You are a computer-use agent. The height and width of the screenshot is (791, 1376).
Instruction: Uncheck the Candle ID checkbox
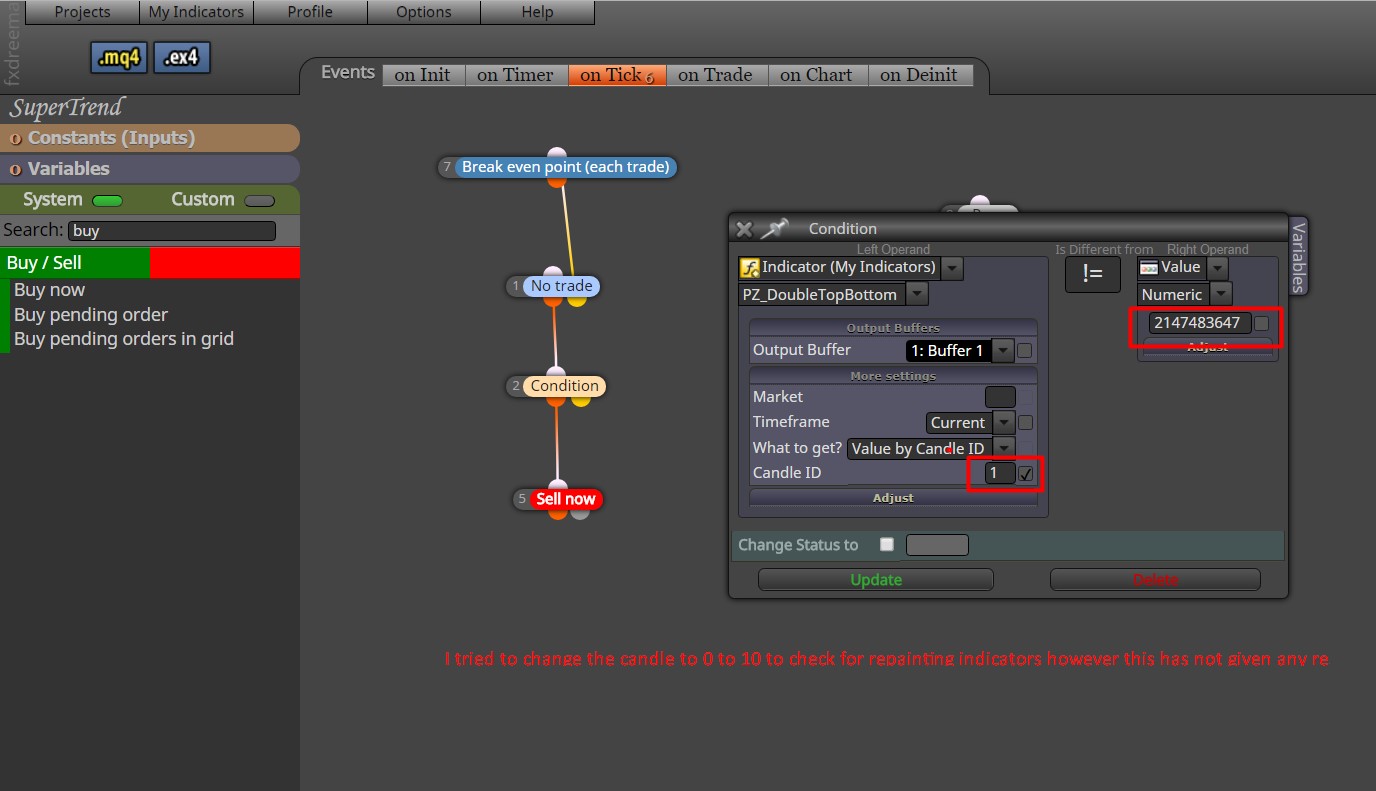pyautogui.click(x=1026, y=474)
